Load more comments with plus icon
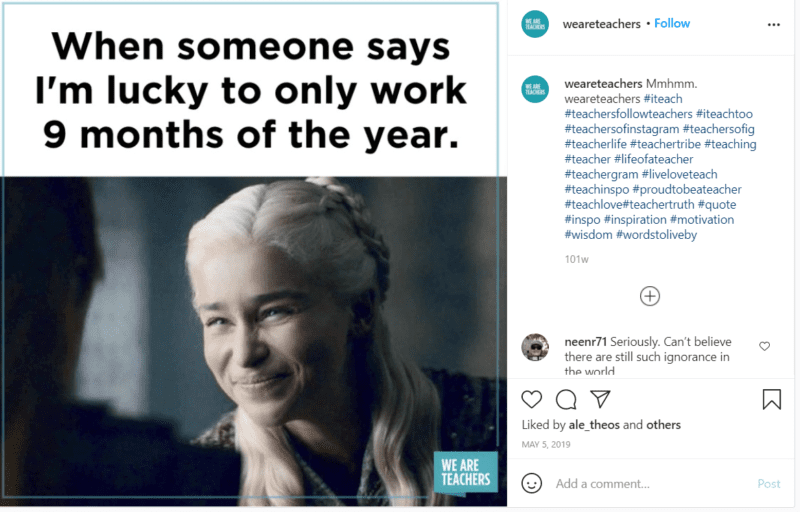Viewport: 800px width, 512px height. [650, 296]
